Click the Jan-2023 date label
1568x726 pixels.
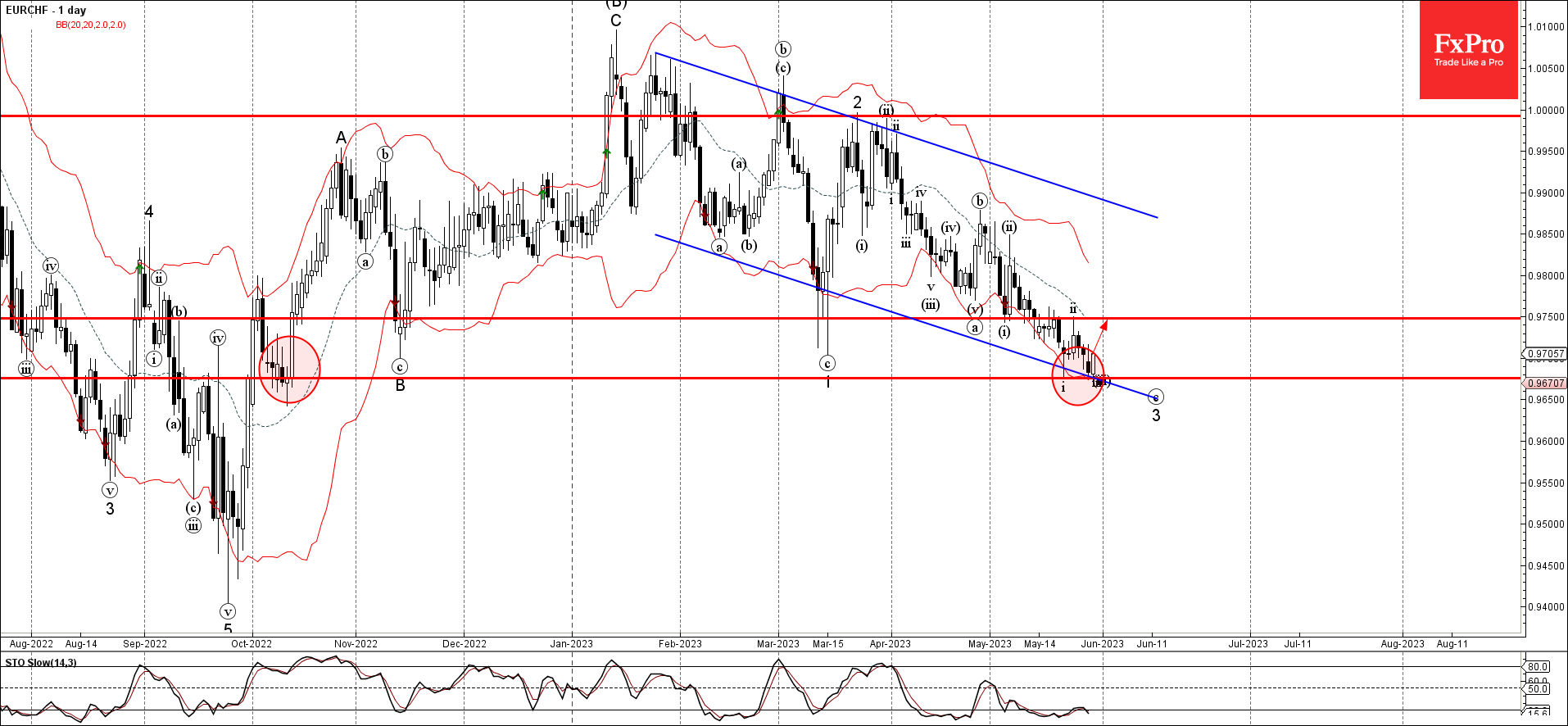572,644
